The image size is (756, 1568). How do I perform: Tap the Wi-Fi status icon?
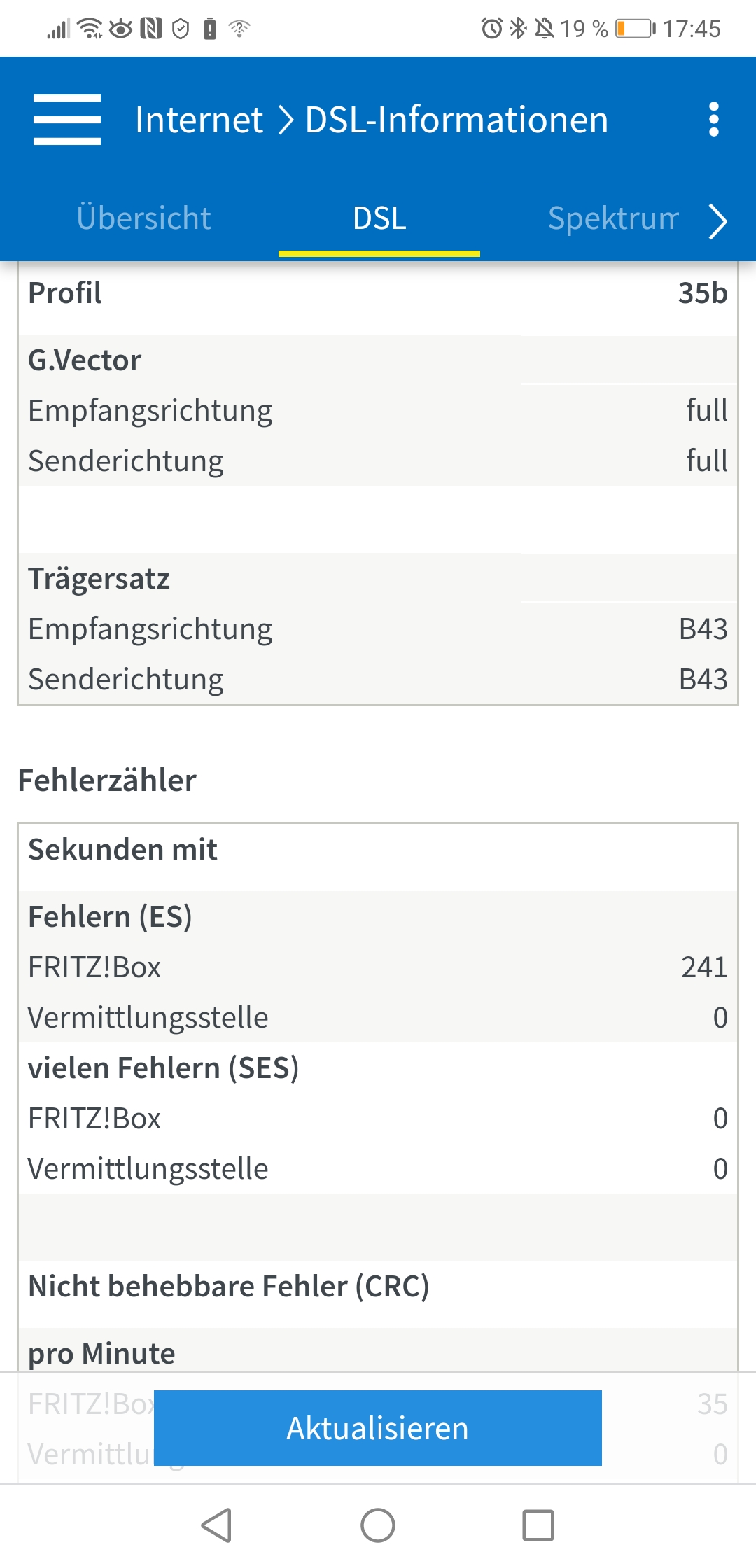click(x=90, y=29)
